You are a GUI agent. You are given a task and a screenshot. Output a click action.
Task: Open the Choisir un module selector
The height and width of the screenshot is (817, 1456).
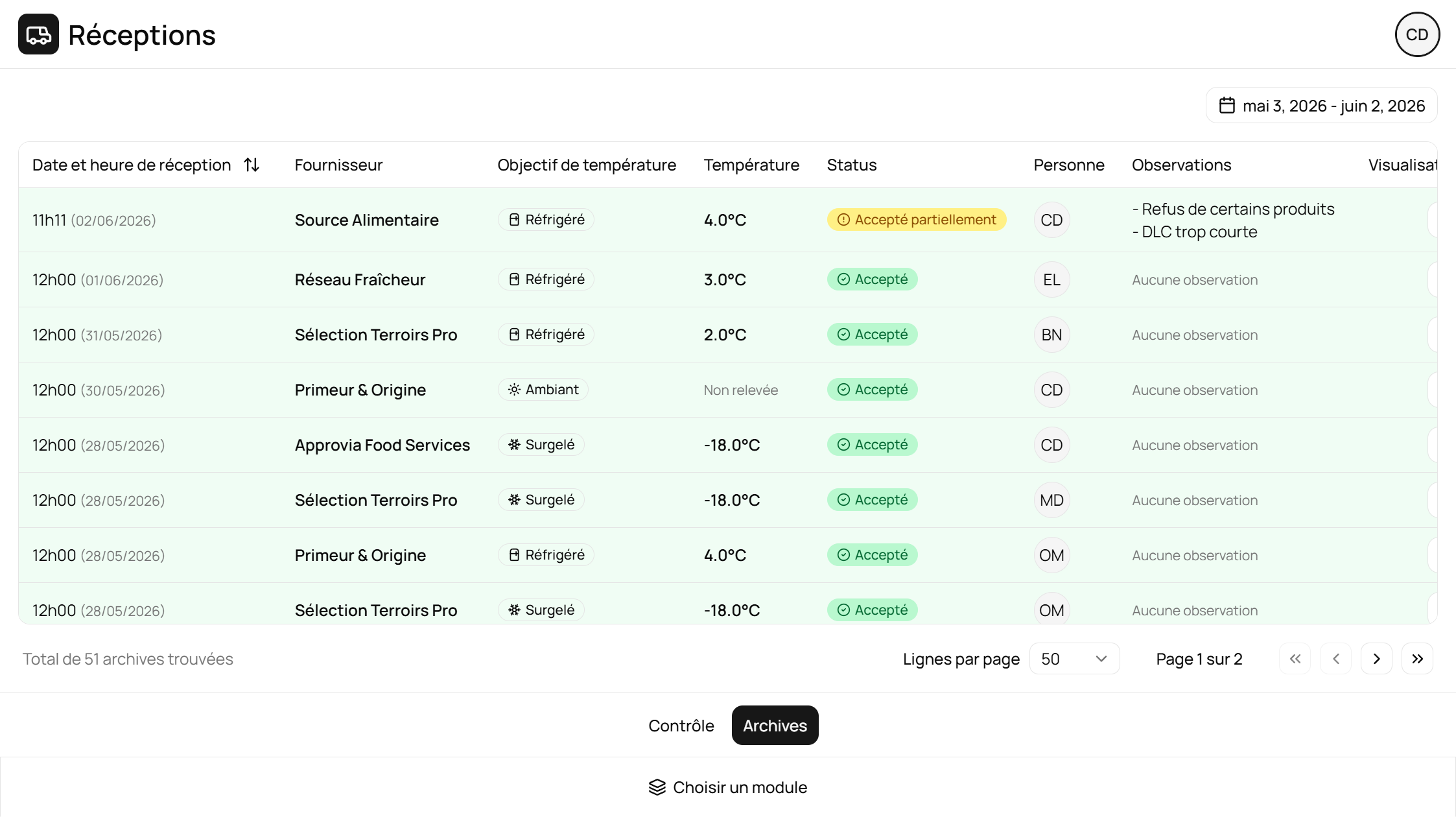click(x=728, y=787)
